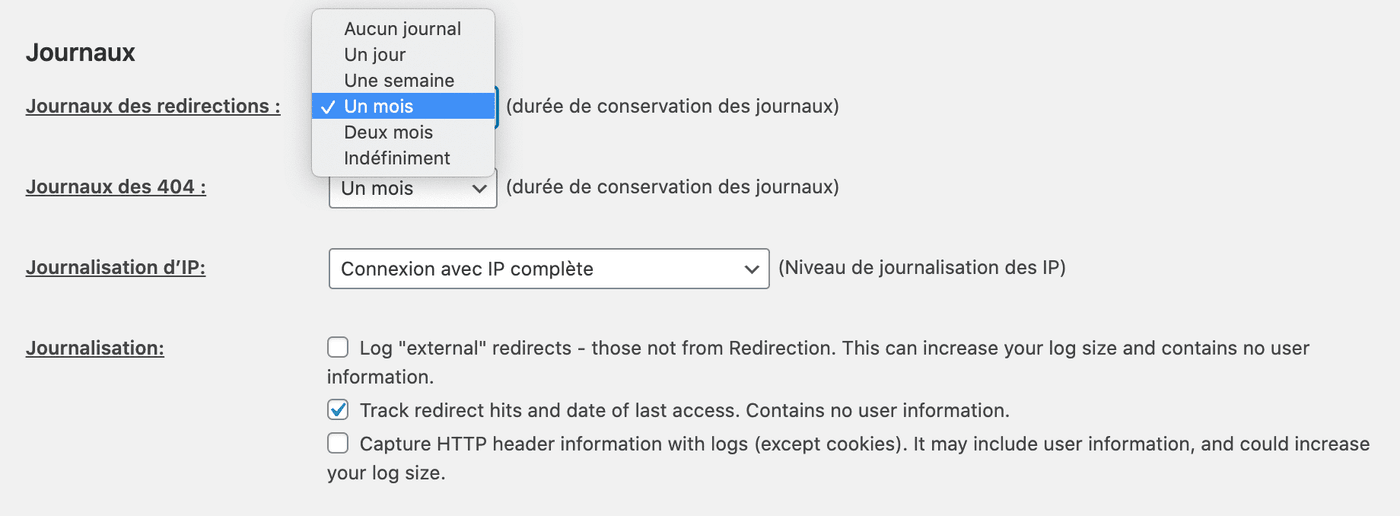1400x516 pixels.
Task: Tick the "Capture HTTP header information" checkbox
Action: coord(338,443)
